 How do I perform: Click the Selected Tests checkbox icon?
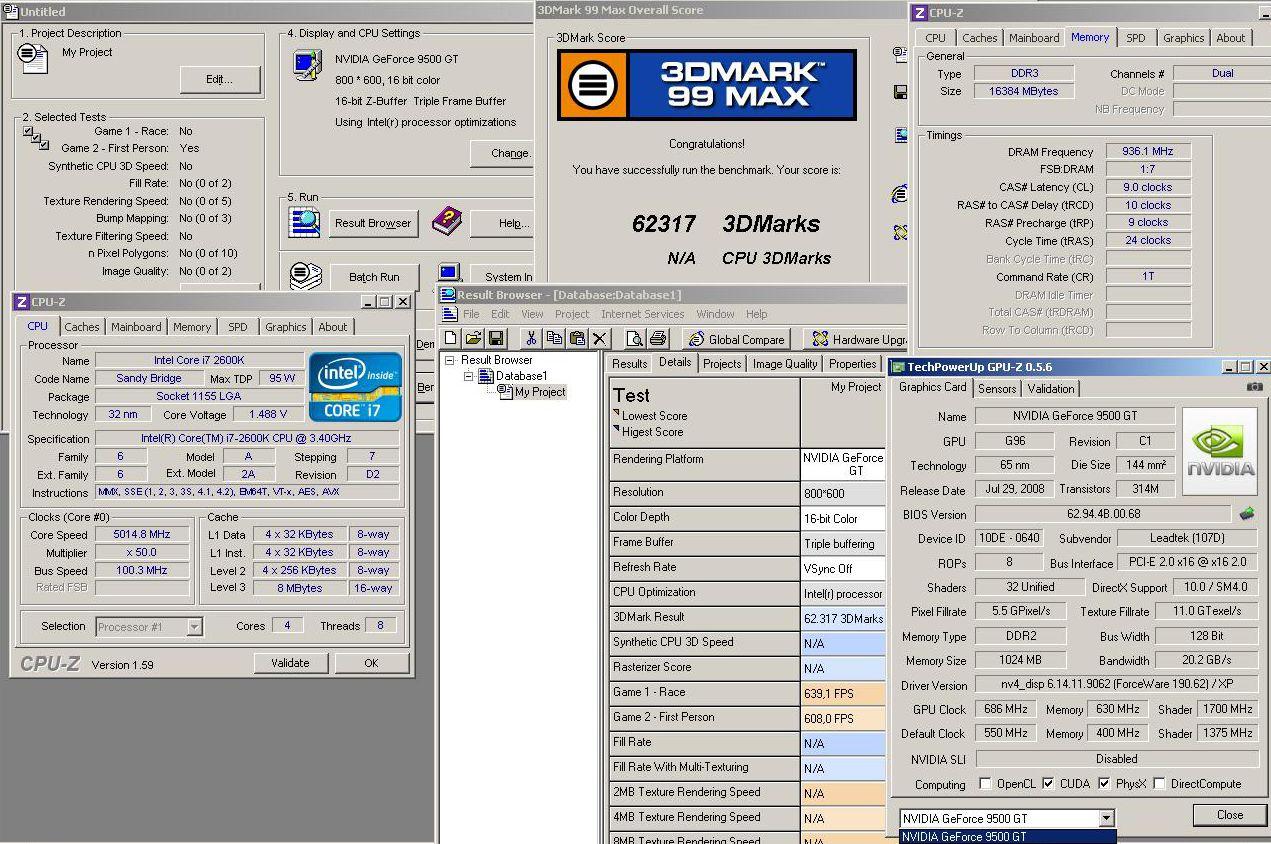click(x=36, y=138)
